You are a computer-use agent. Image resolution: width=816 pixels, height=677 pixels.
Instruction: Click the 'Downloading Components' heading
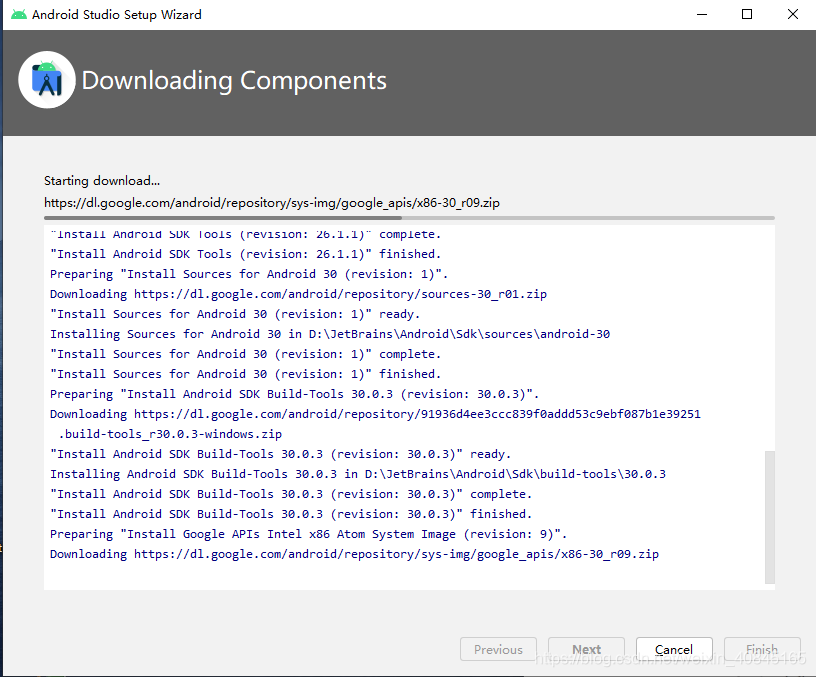coord(234,81)
